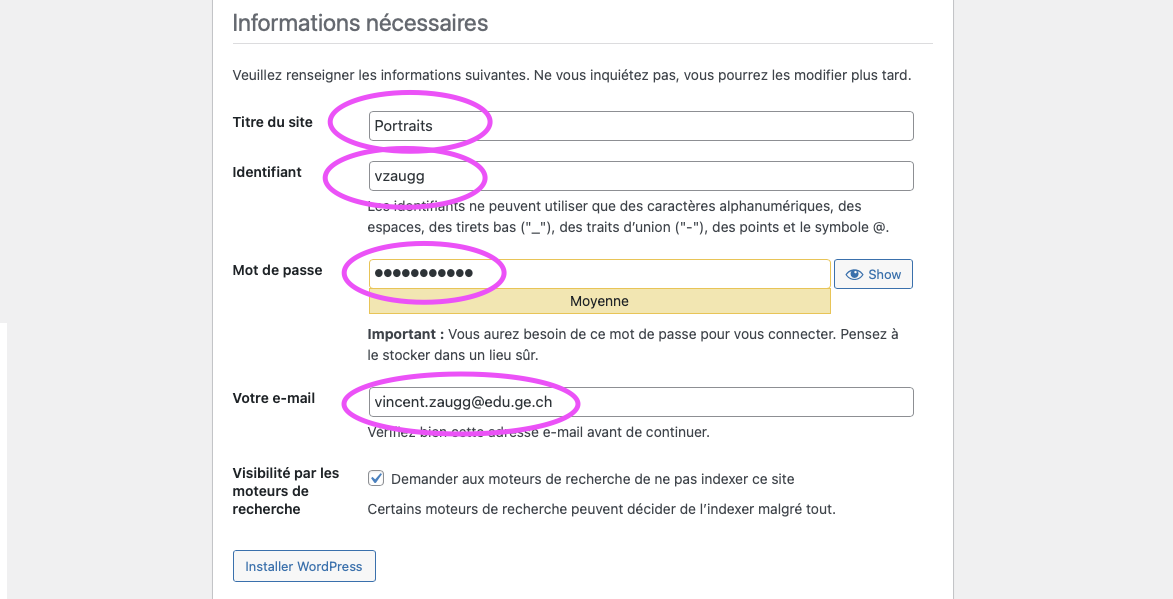1173x599 pixels.
Task: Click the "Titre du site" label
Action: [x=272, y=122]
